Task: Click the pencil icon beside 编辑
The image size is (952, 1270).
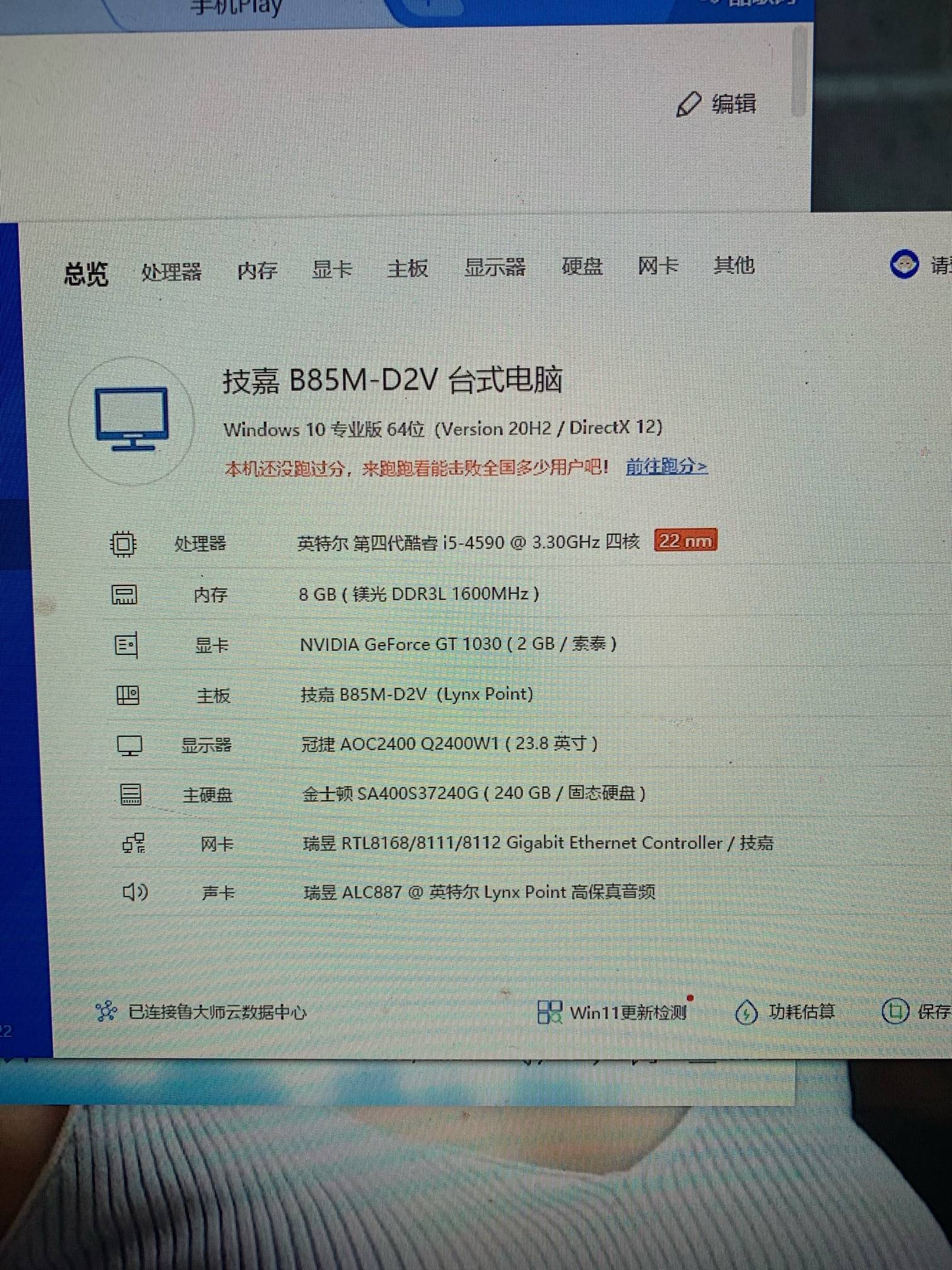Action: pyautogui.click(x=688, y=105)
